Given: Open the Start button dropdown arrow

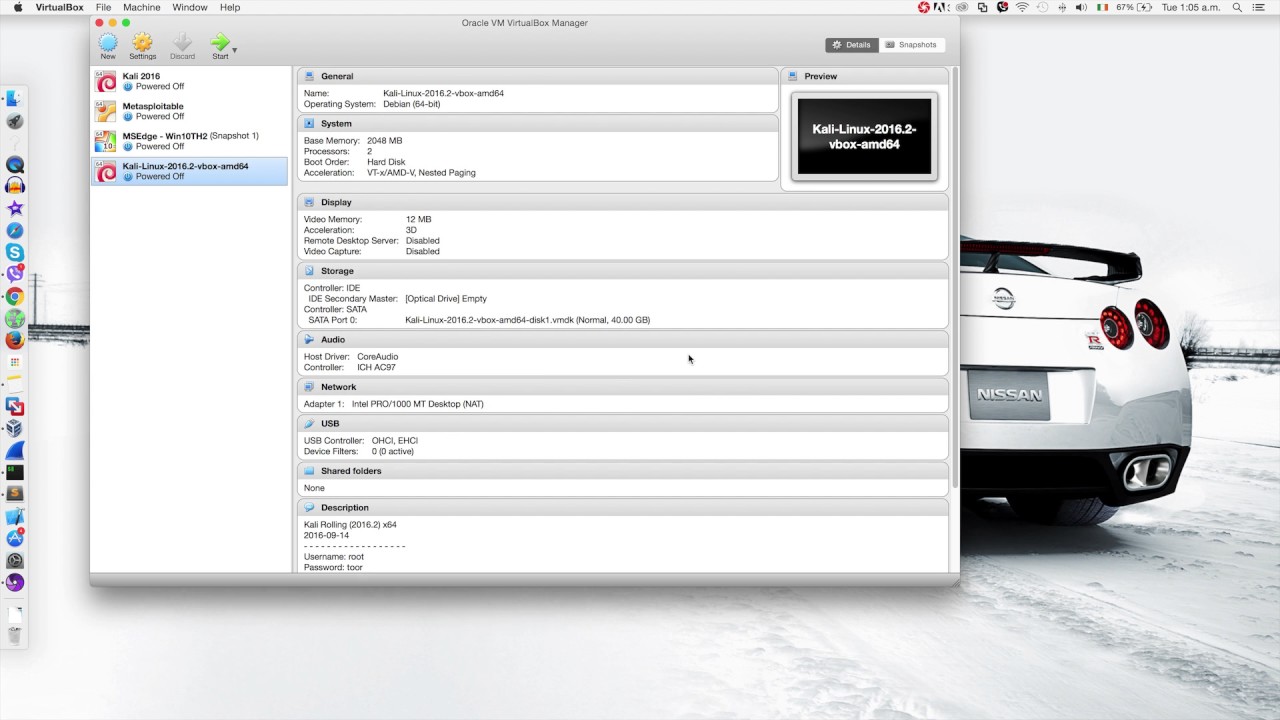Looking at the screenshot, I should pos(235,50).
